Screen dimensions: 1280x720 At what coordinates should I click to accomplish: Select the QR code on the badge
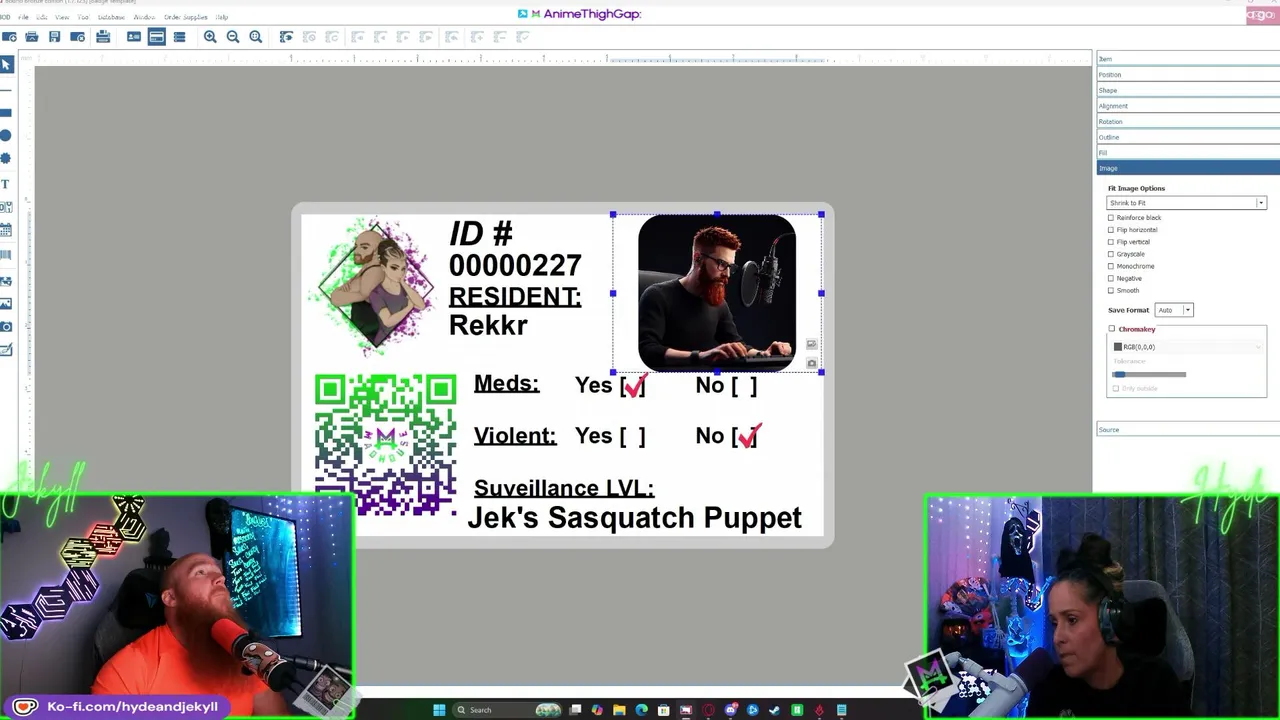(x=386, y=445)
